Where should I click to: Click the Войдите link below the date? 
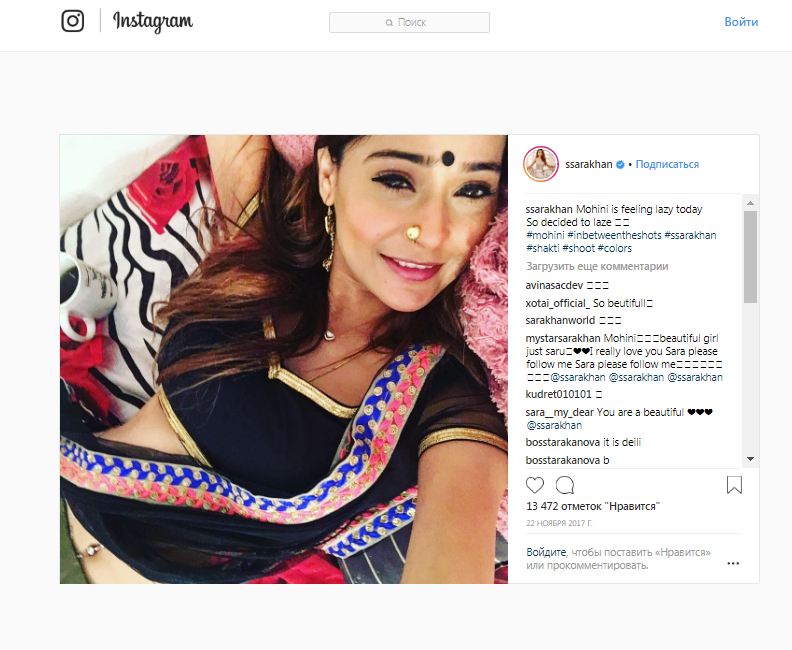pos(546,552)
